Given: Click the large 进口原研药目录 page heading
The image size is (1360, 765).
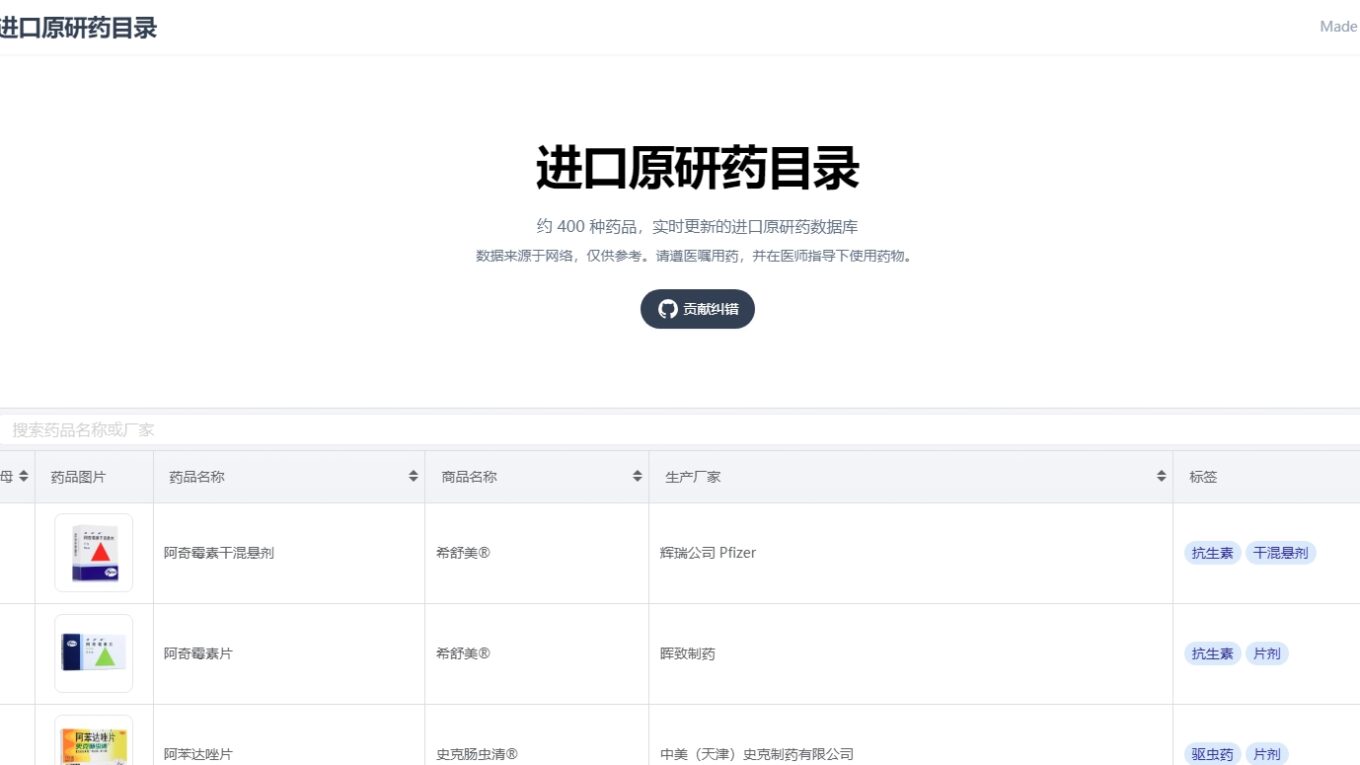Looking at the screenshot, I should click(x=697, y=167).
